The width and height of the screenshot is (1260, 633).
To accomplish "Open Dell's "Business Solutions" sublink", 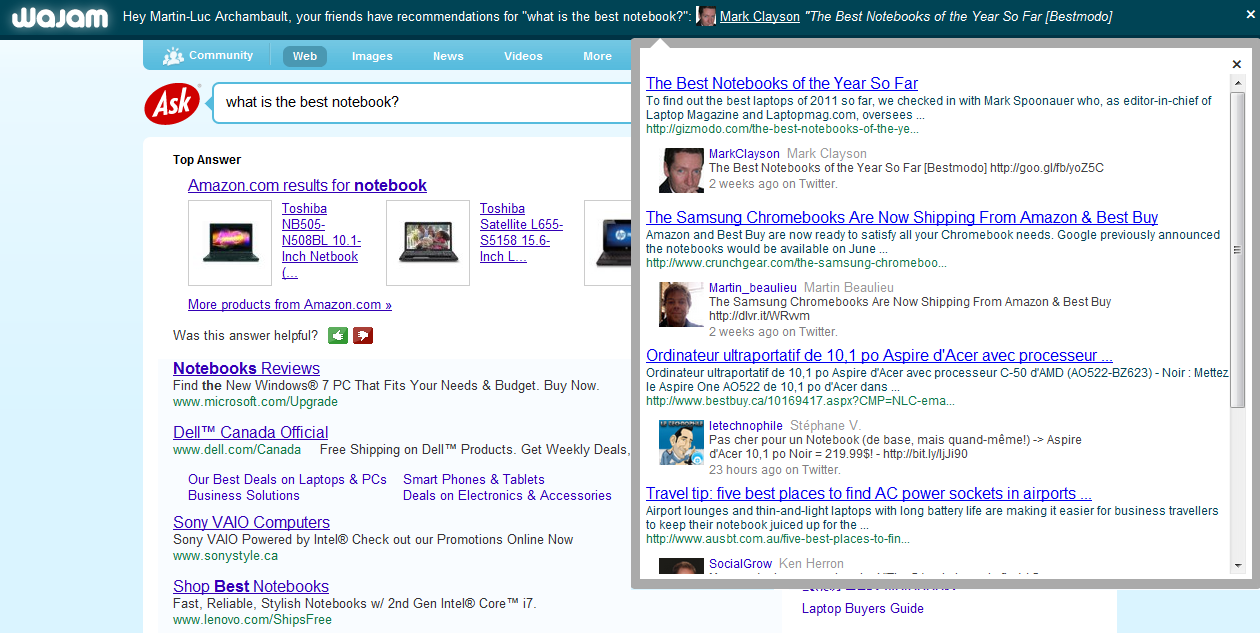I will [x=244, y=496].
